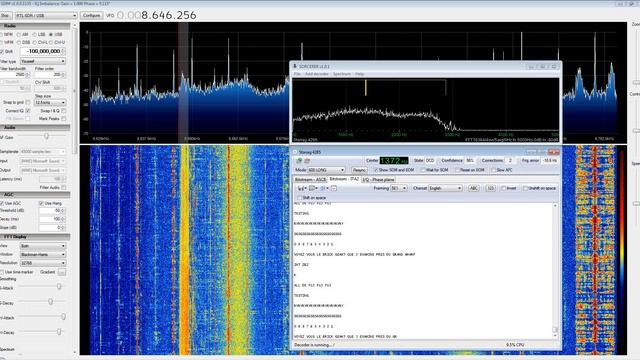
Task: Open the Step size dropdown
Action: [50, 102]
